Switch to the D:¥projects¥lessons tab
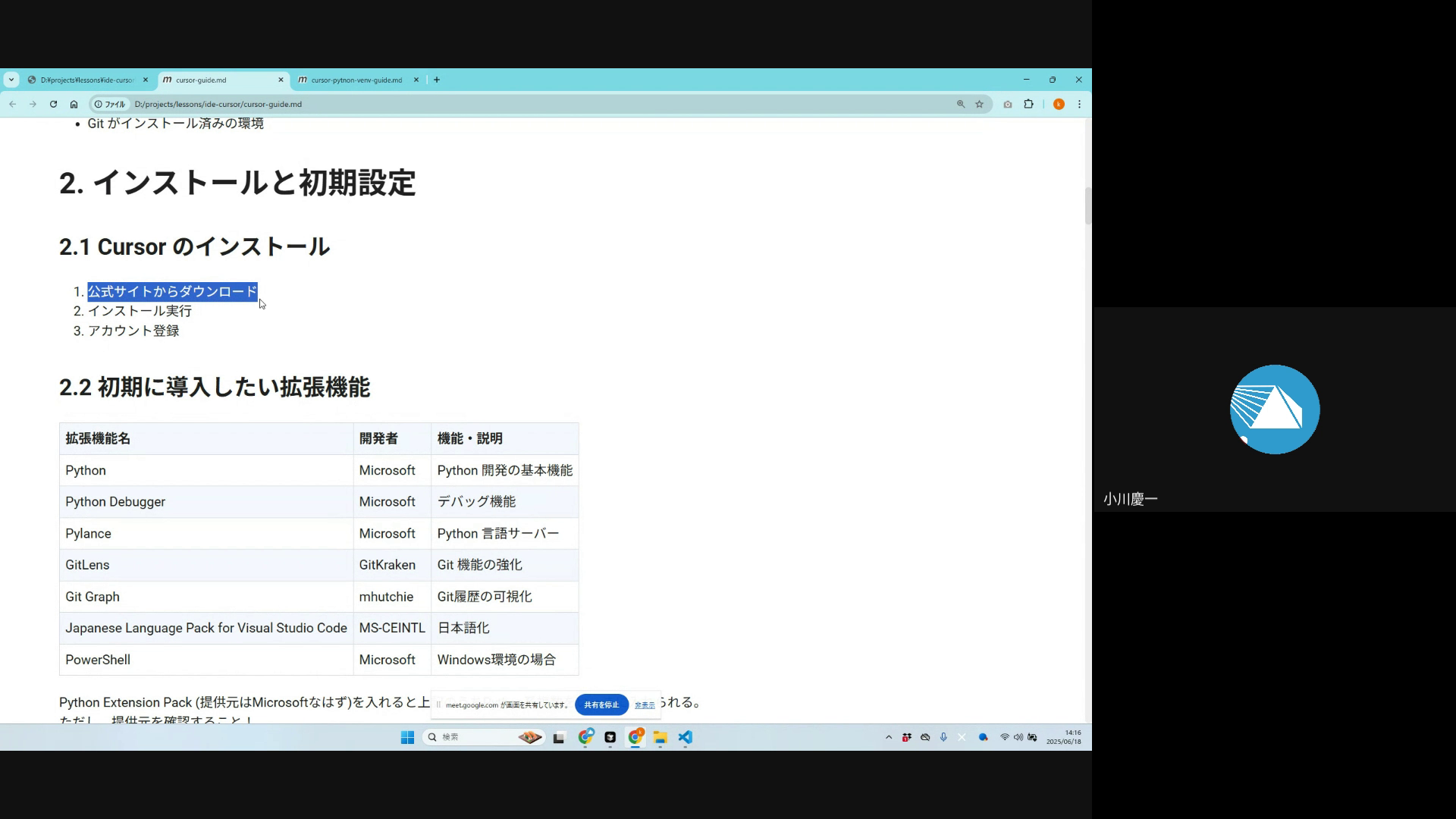1456x819 pixels. tap(86, 80)
